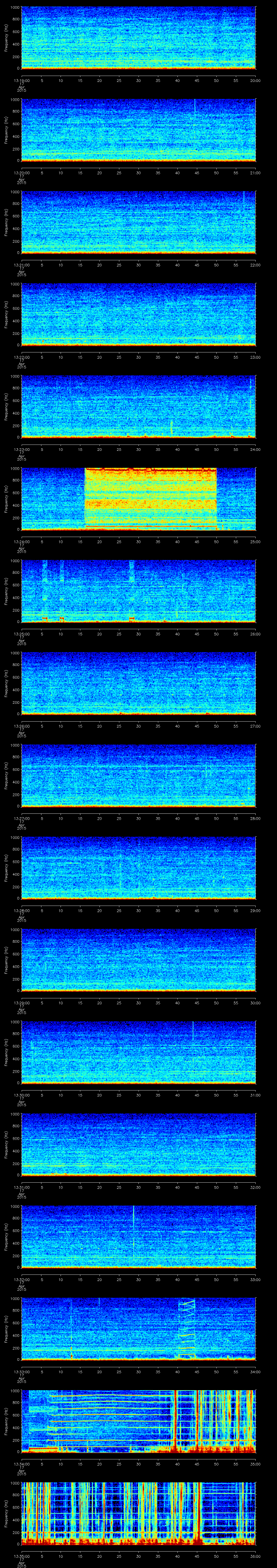
Task: Click the 26:00 end time label
Action: click(x=255, y=634)
